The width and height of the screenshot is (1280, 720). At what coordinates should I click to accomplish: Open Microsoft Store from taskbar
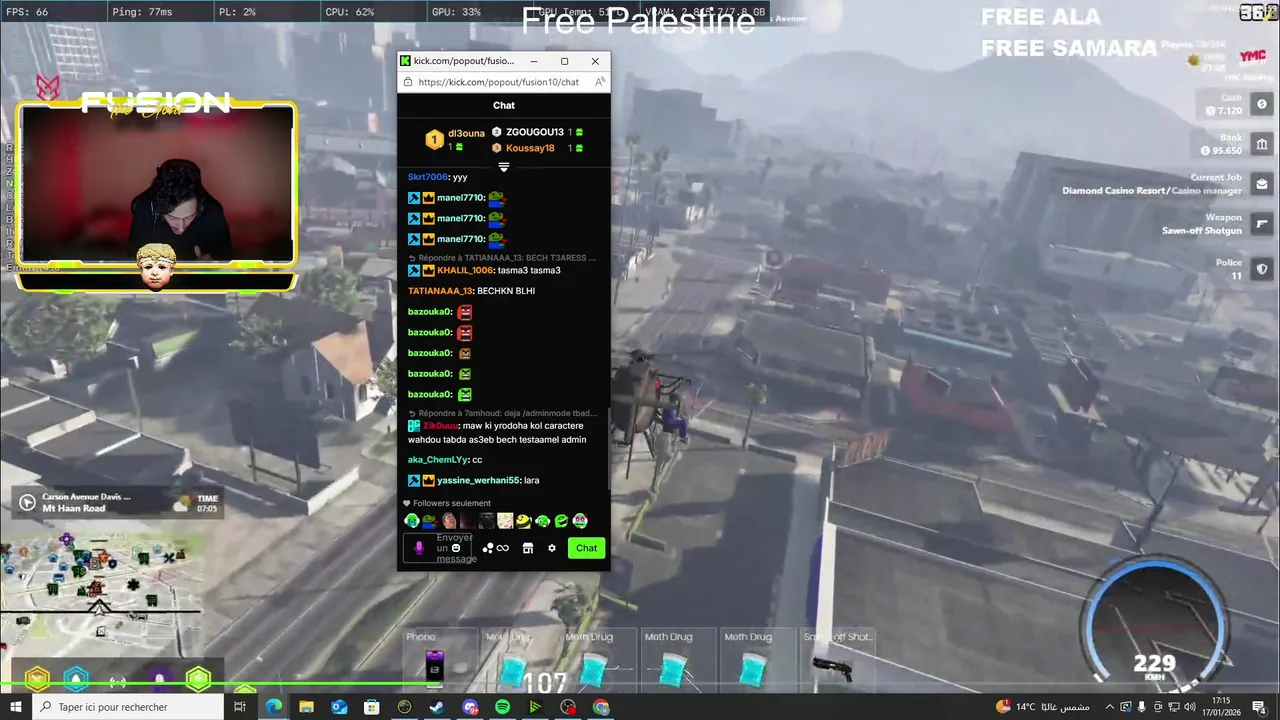coord(371,707)
